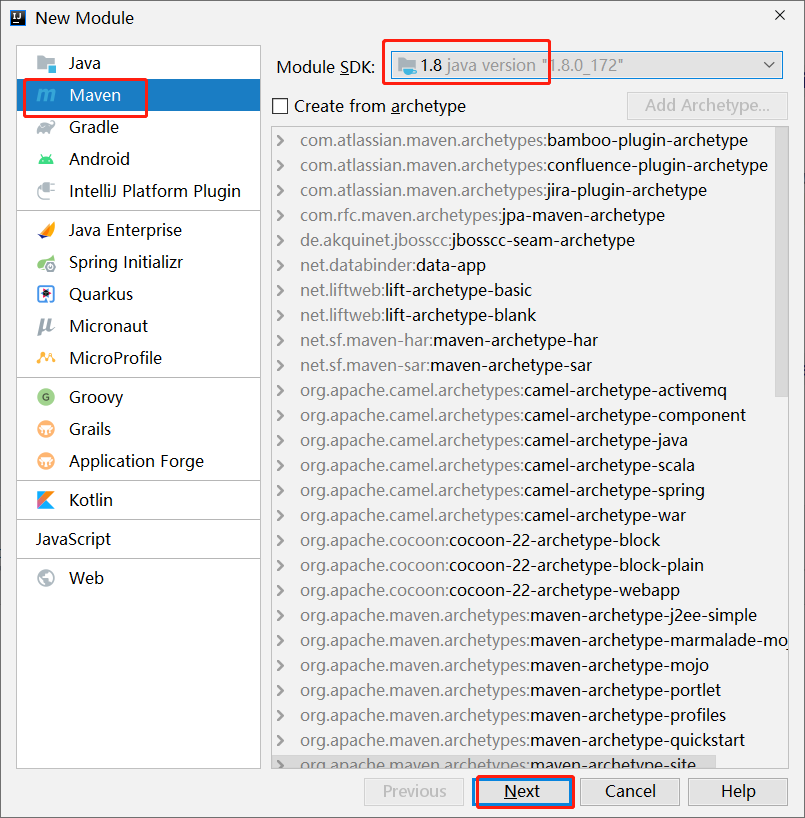Click the Gradle elephant icon

46,127
